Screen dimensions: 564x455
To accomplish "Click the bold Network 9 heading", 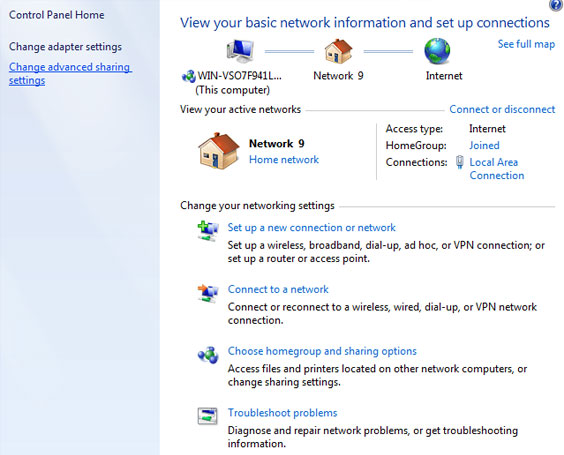I will 277,144.
